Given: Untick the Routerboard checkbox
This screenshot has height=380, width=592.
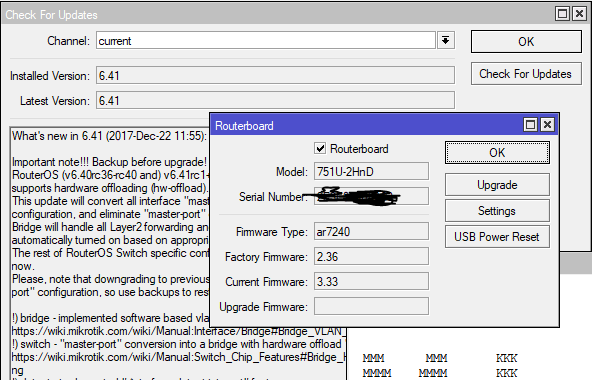Looking at the screenshot, I should pyautogui.click(x=320, y=148).
